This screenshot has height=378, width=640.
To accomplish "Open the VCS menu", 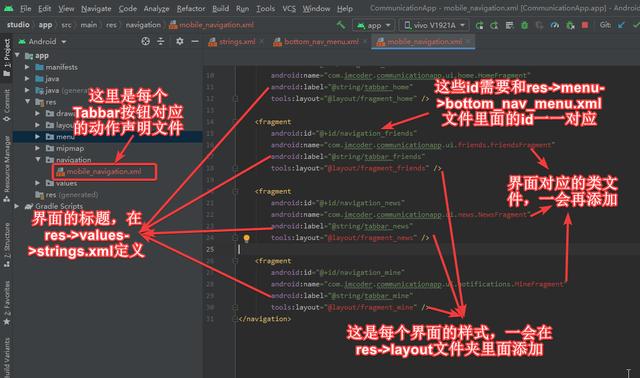I will (x=289, y=8).
